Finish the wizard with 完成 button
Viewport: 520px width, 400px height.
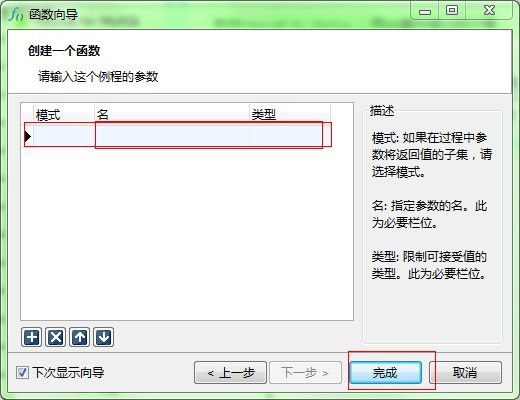coord(386,372)
